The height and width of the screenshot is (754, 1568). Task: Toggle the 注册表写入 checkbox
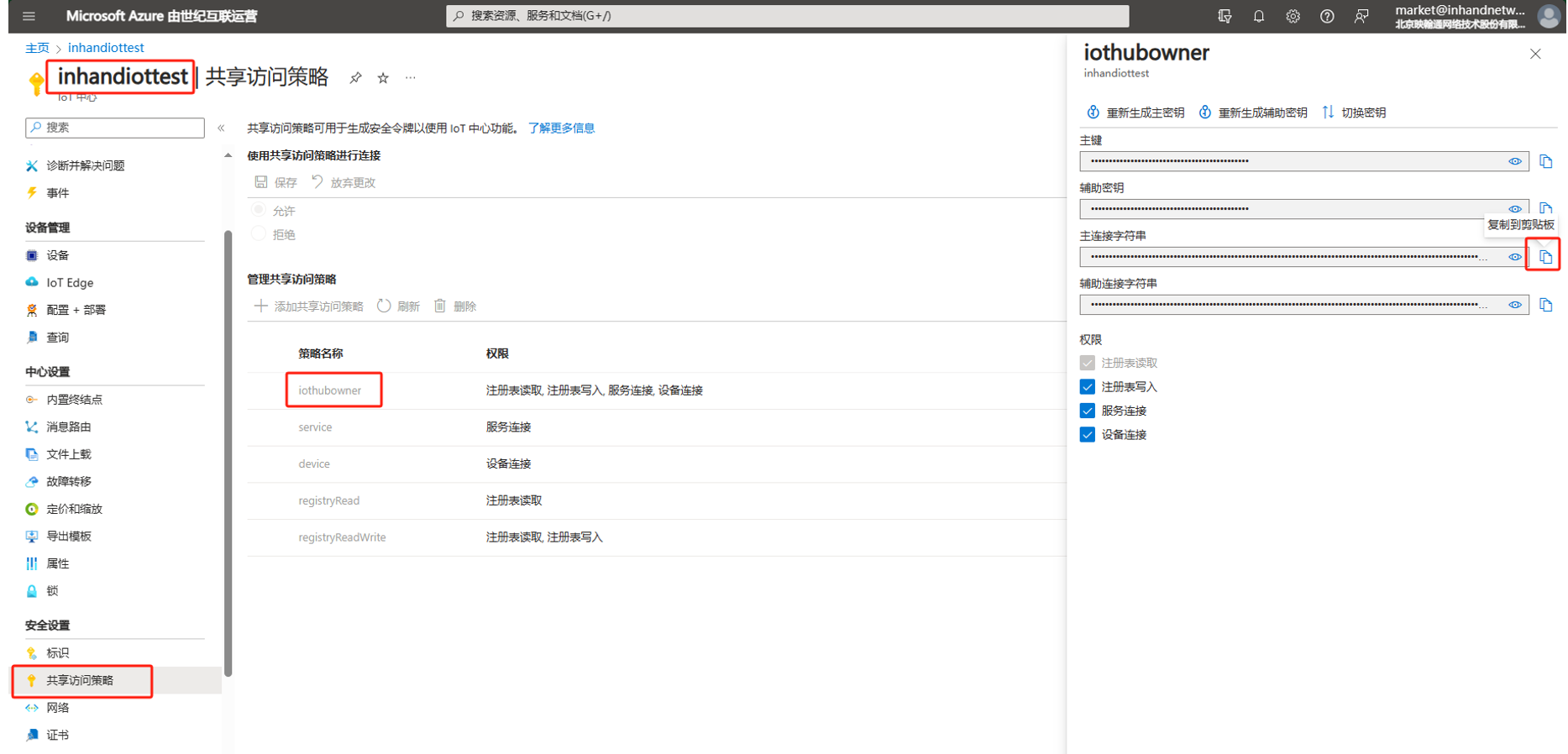click(1088, 387)
